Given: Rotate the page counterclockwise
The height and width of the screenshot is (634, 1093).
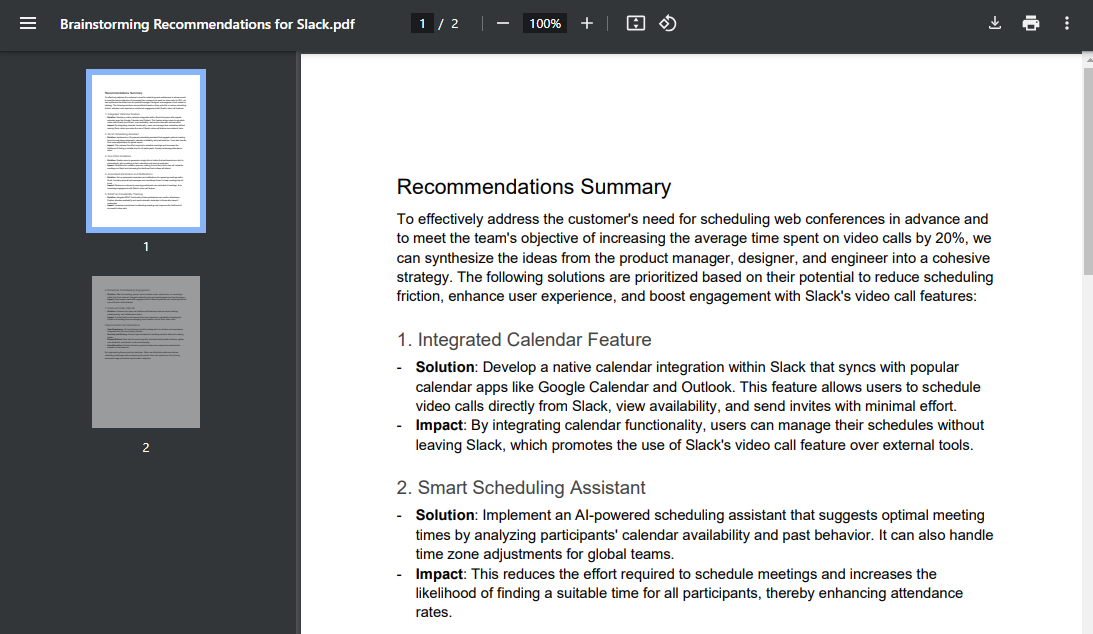Looking at the screenshot, I should click(x=667, y=23).
